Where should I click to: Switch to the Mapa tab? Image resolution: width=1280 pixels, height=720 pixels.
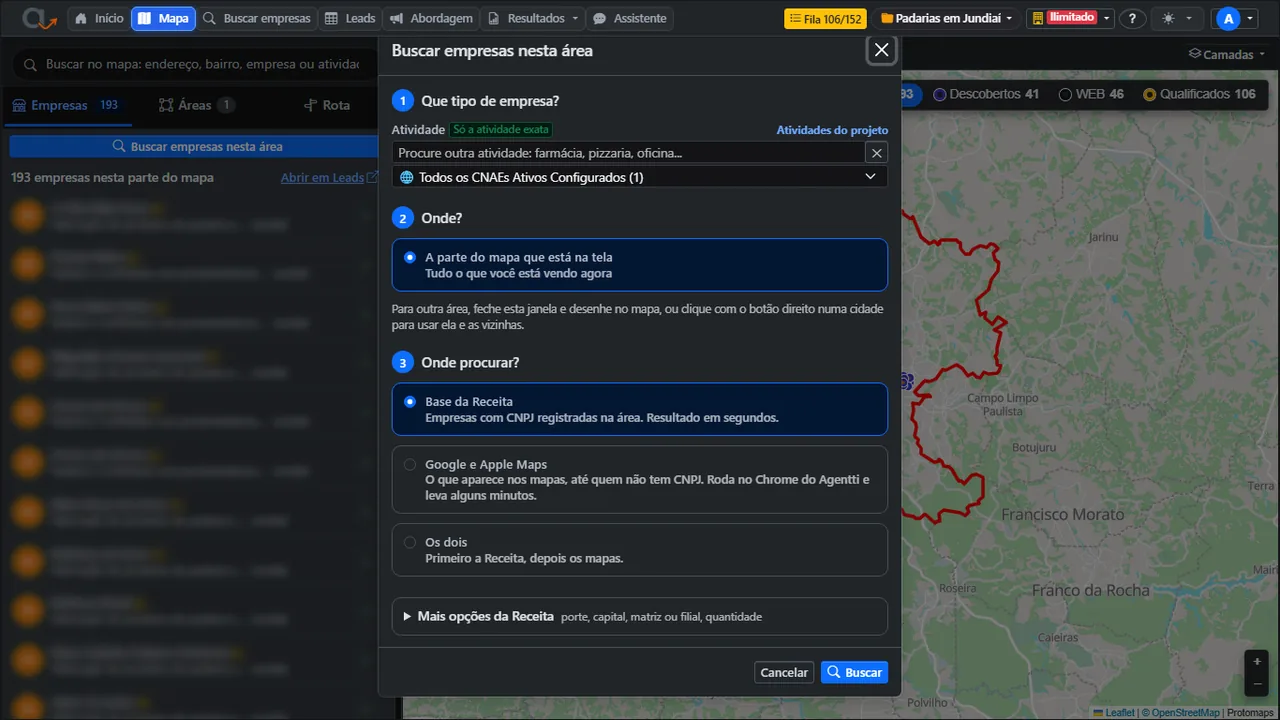coord(162,18)
